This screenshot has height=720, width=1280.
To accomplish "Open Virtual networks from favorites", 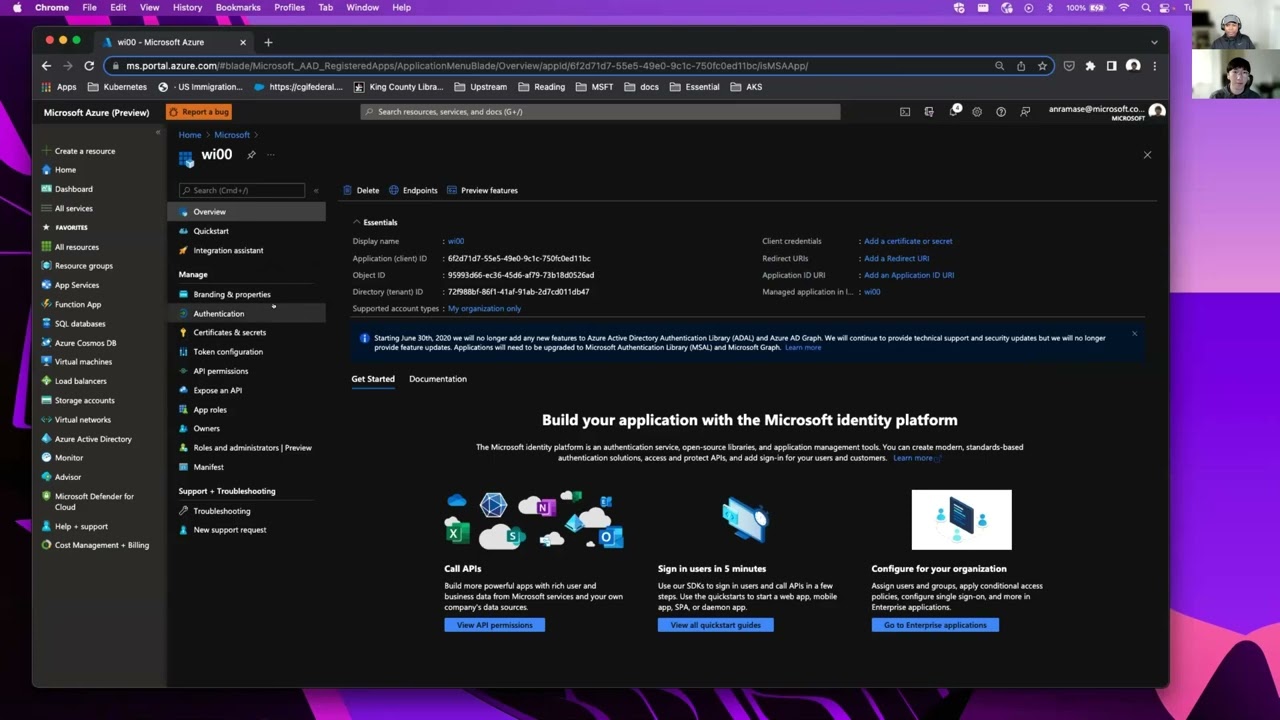I will click(82, 420).
